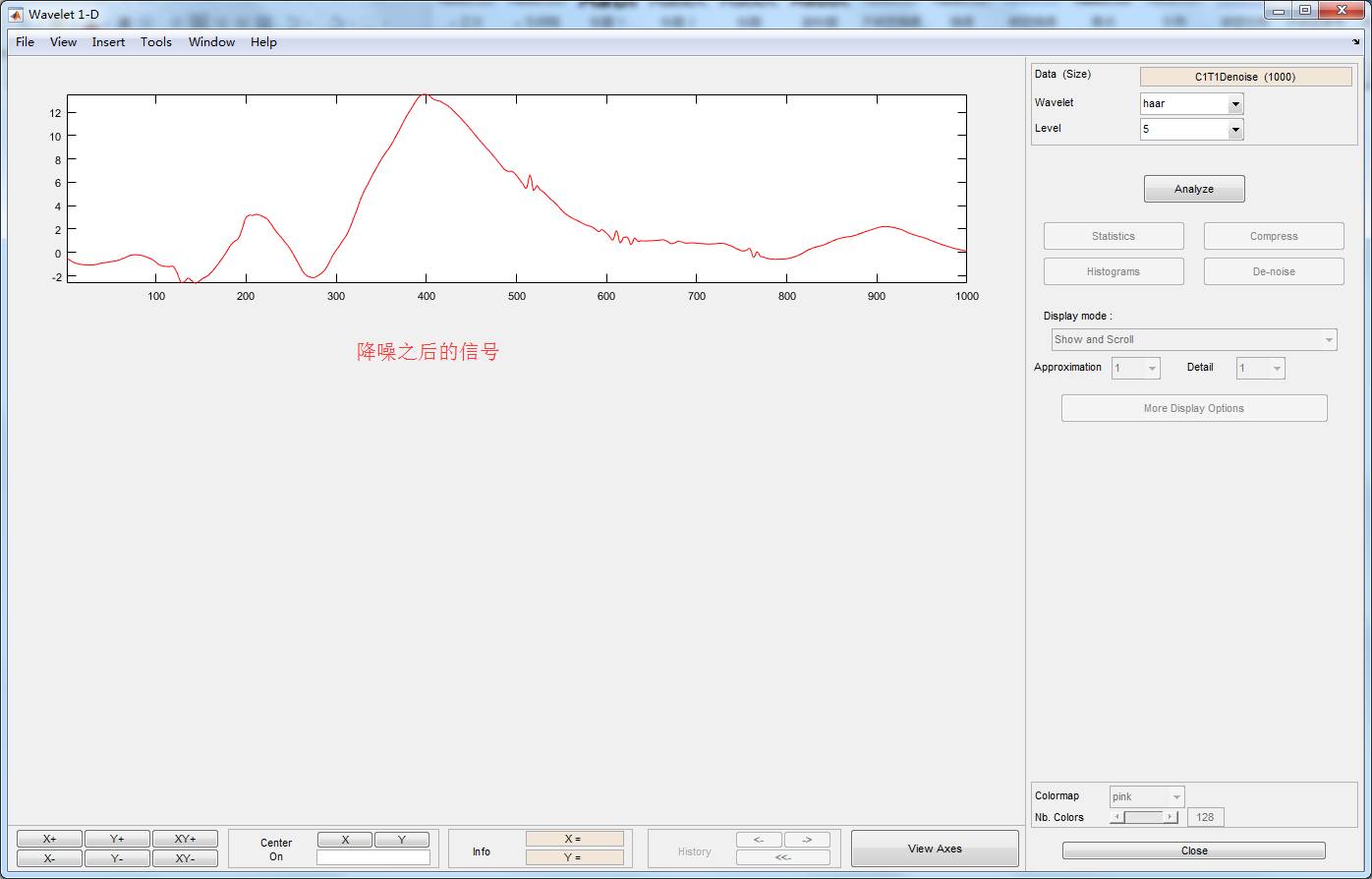Click the Compress button
This screenshot has width=1372, height=879.
[x=1274, y=236]
